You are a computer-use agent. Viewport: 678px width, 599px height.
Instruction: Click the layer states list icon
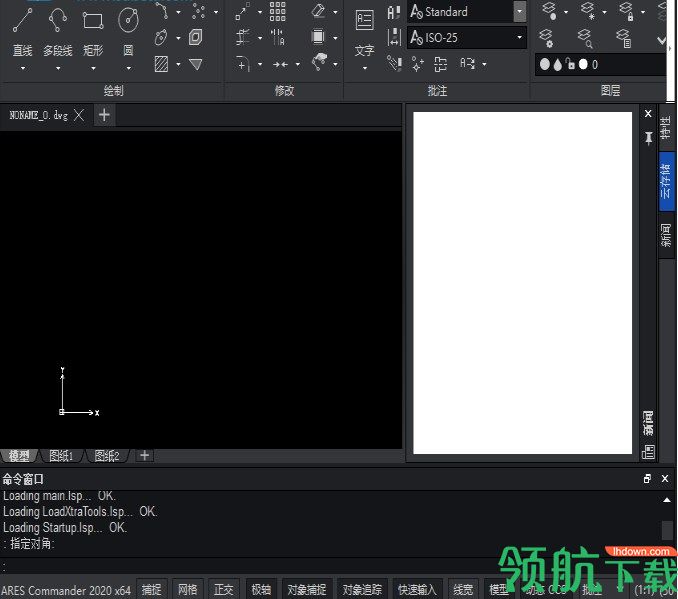(x=624, y=38)
